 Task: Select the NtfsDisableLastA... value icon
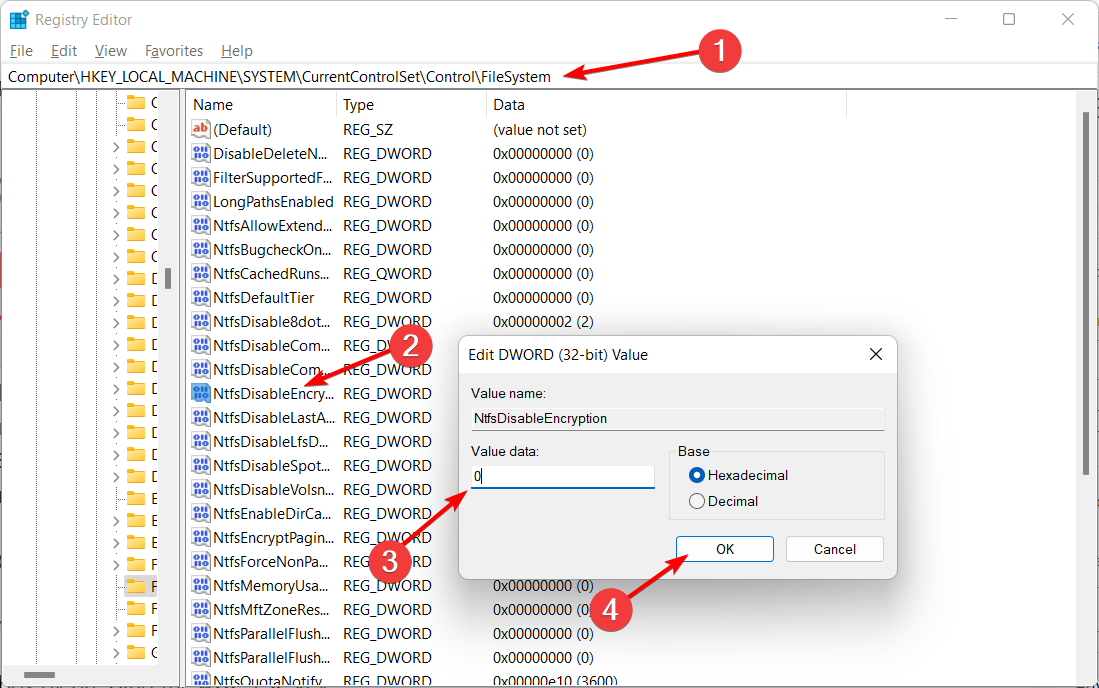[200, 417]
